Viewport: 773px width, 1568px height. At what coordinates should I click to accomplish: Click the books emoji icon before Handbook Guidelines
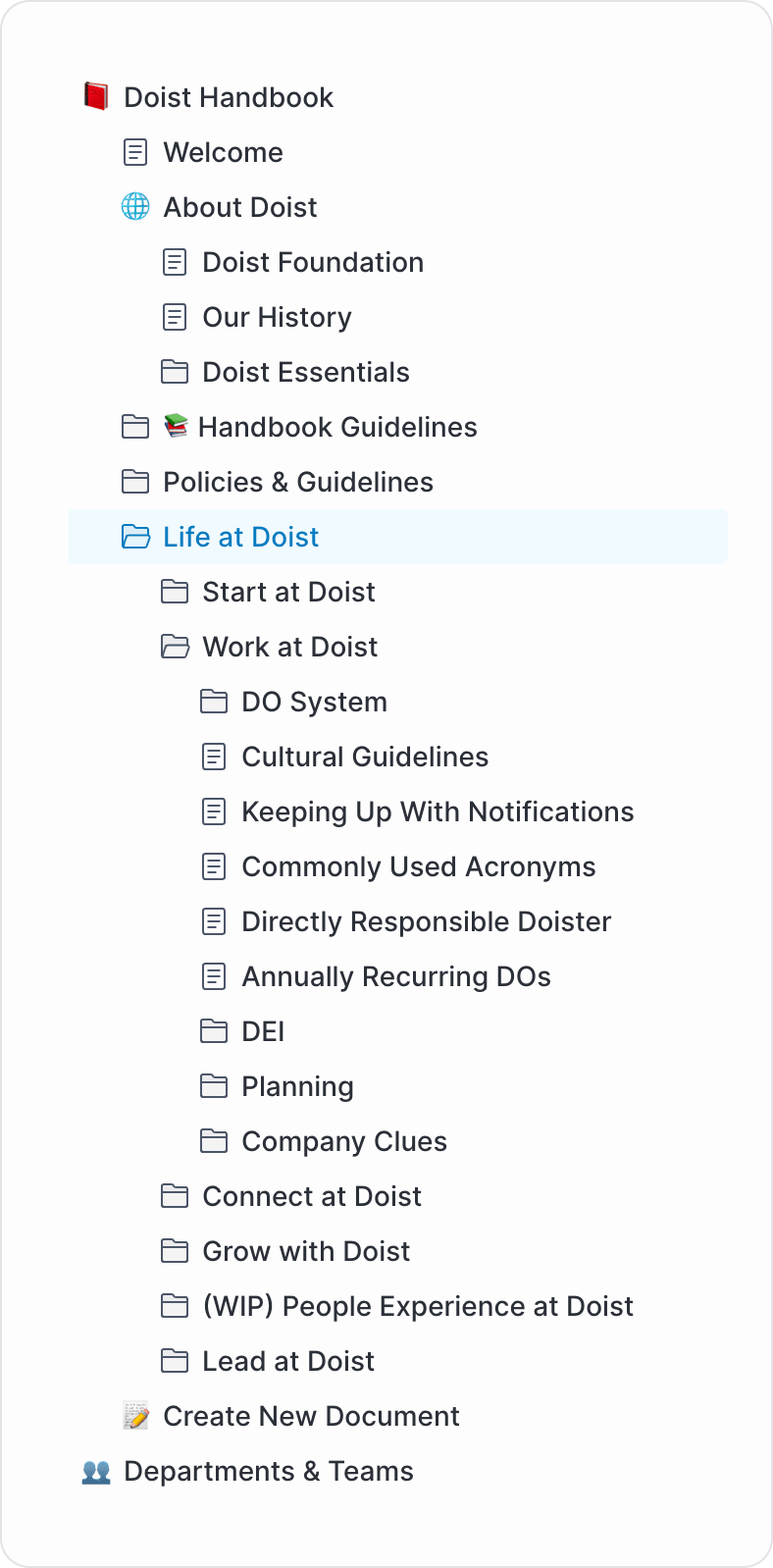click(x=176, y=426)
